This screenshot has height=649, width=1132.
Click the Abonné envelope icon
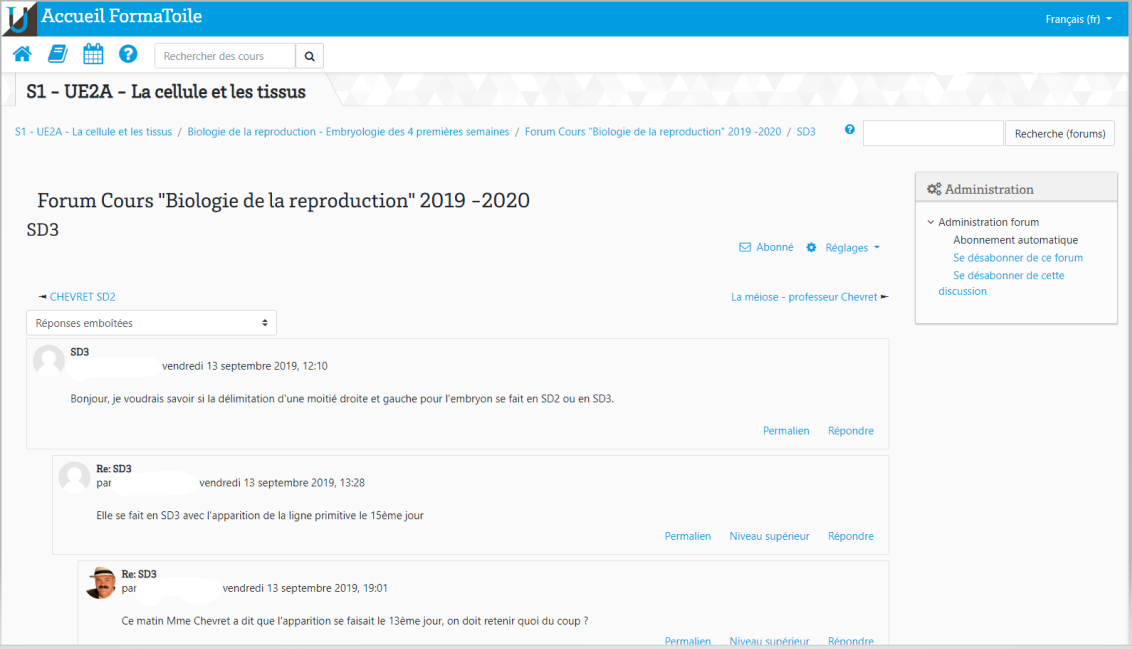point(745,248)
